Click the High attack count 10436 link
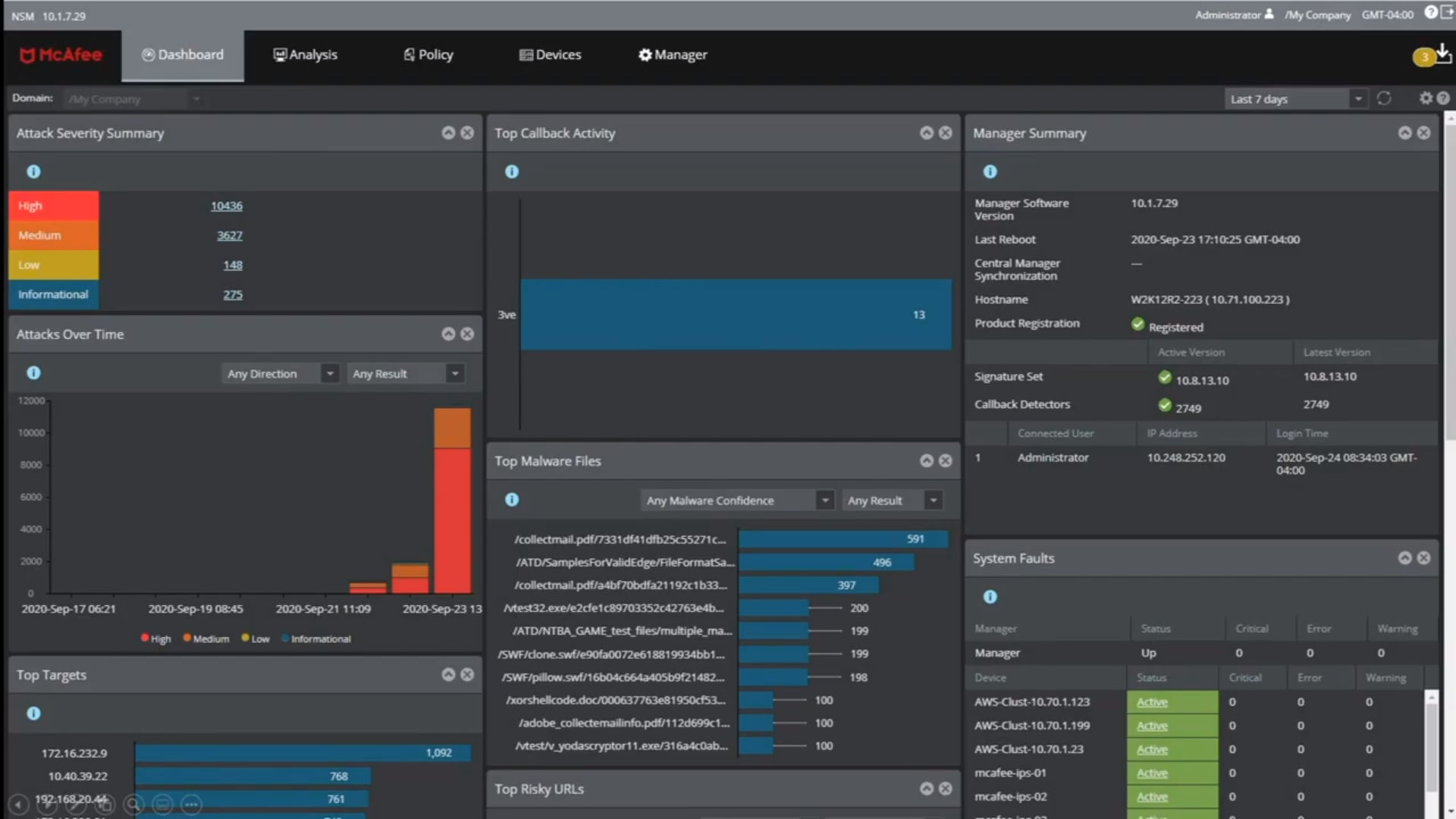The image size is (1456, 819). (226, 206)
